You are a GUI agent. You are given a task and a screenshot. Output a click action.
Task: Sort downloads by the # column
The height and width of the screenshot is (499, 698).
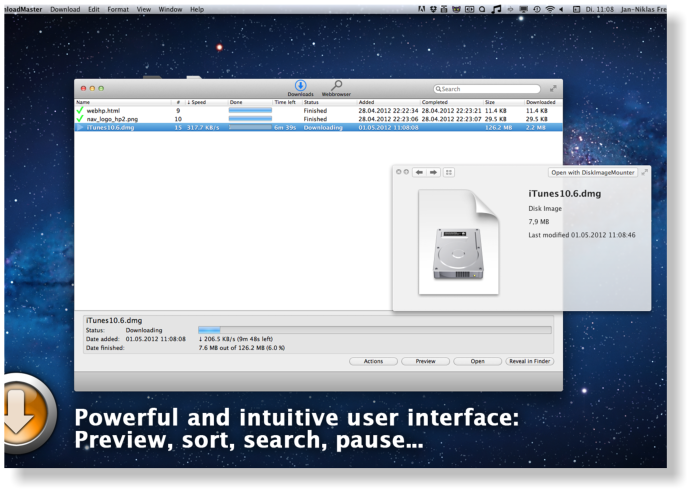tap(178, 102)
